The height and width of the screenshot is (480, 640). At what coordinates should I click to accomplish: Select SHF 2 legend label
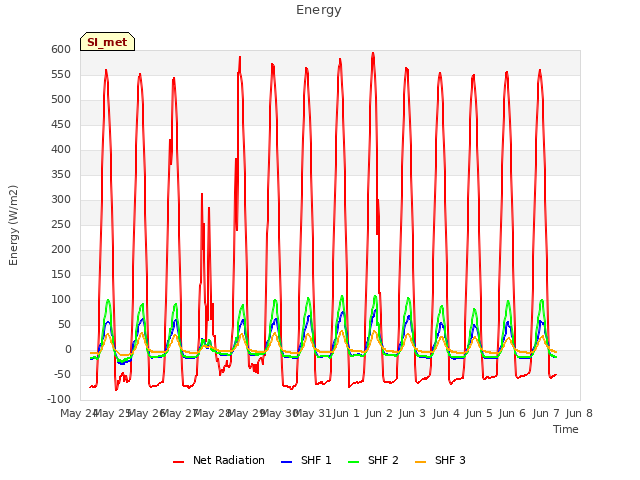[383, 460]
